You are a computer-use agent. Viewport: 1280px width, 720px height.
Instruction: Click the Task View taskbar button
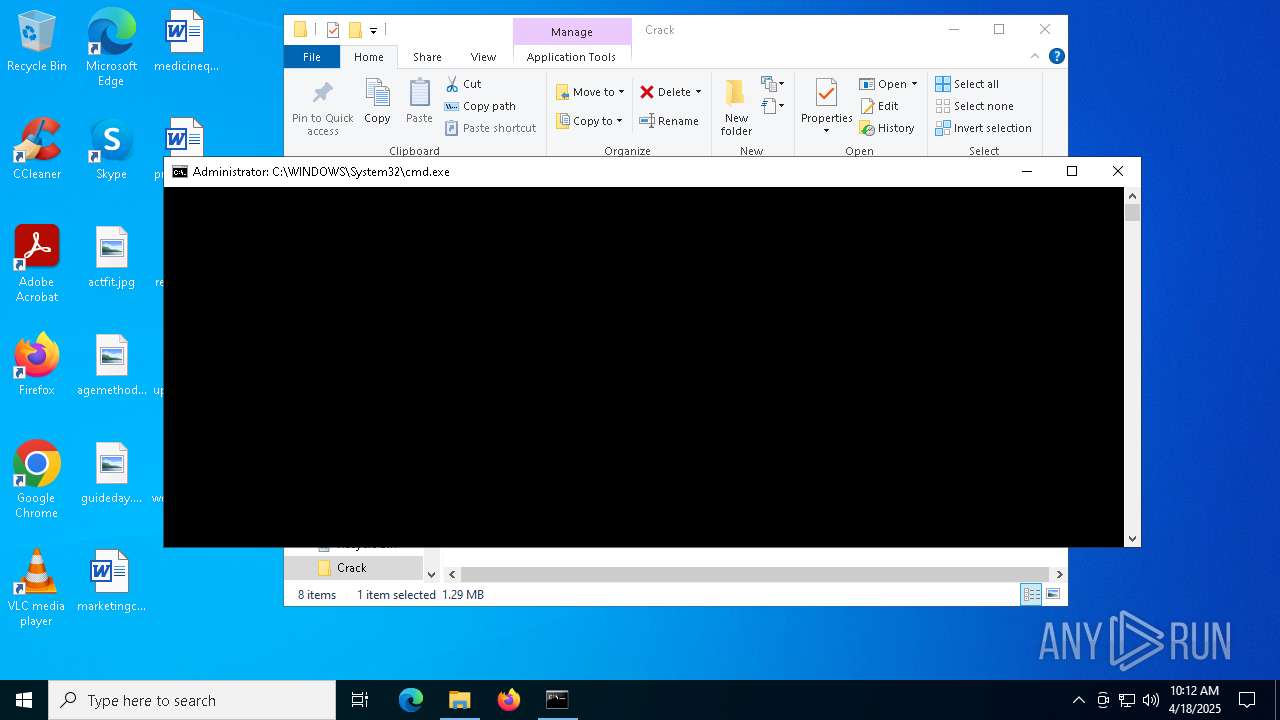coord(360,700)
